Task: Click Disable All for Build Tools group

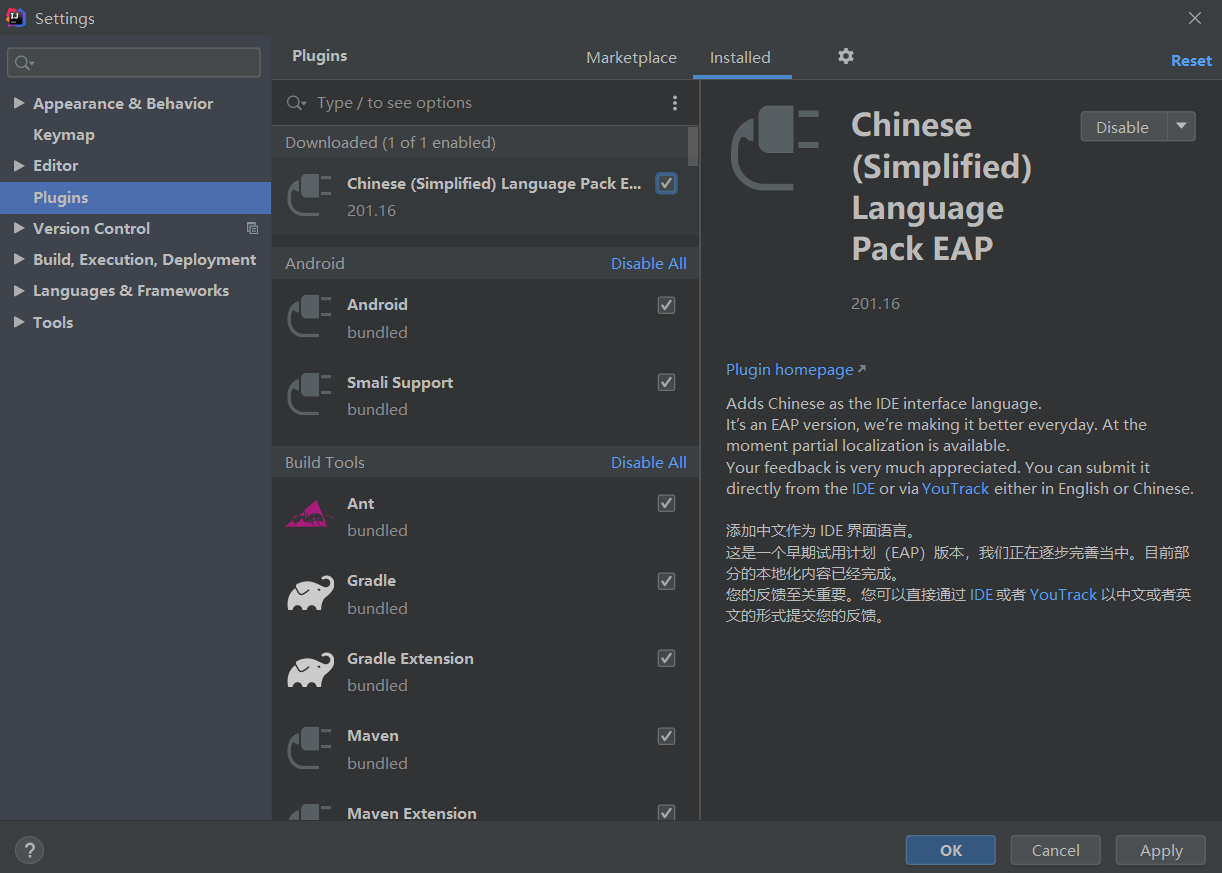Action: coord(649,462)
